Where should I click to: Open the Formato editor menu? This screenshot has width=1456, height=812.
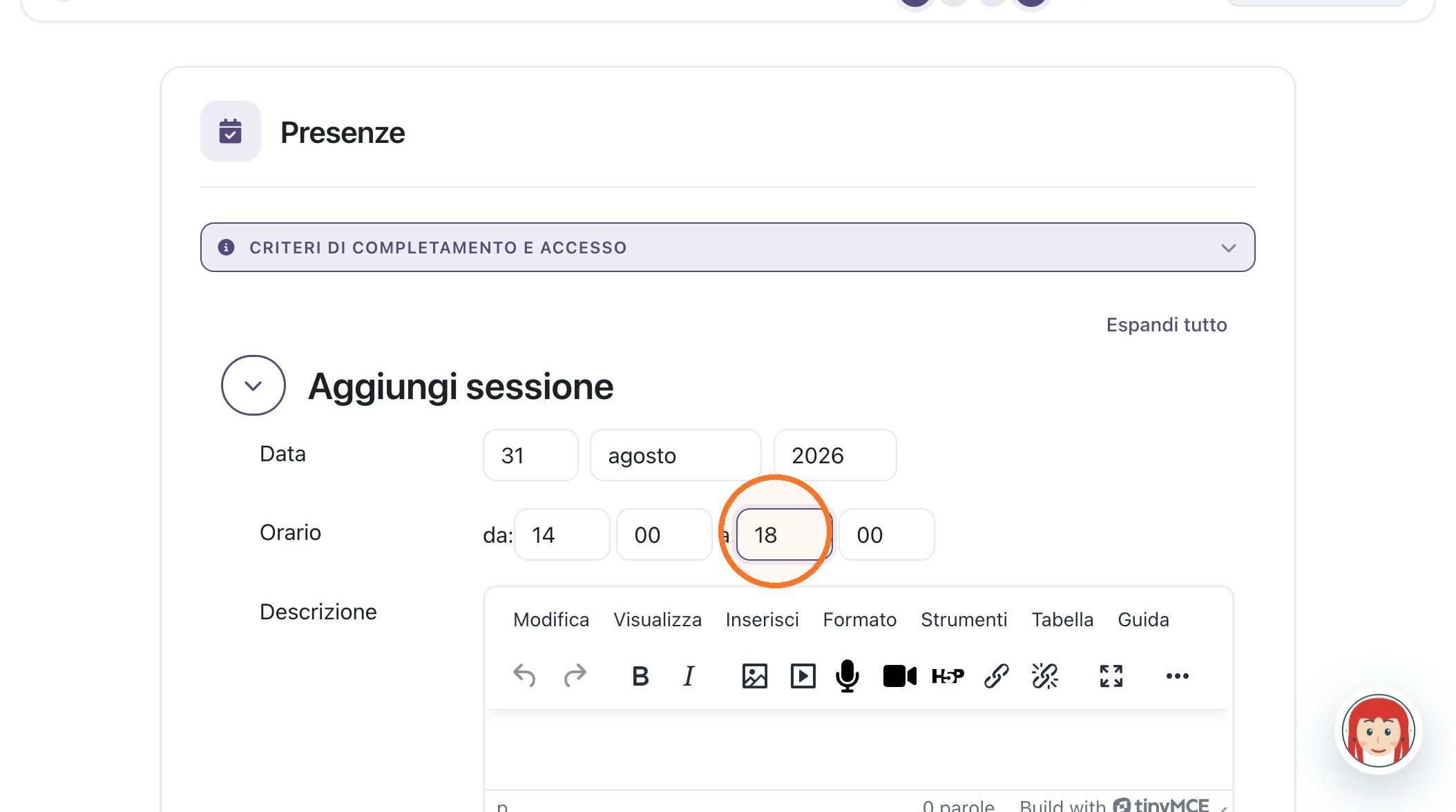859,619
